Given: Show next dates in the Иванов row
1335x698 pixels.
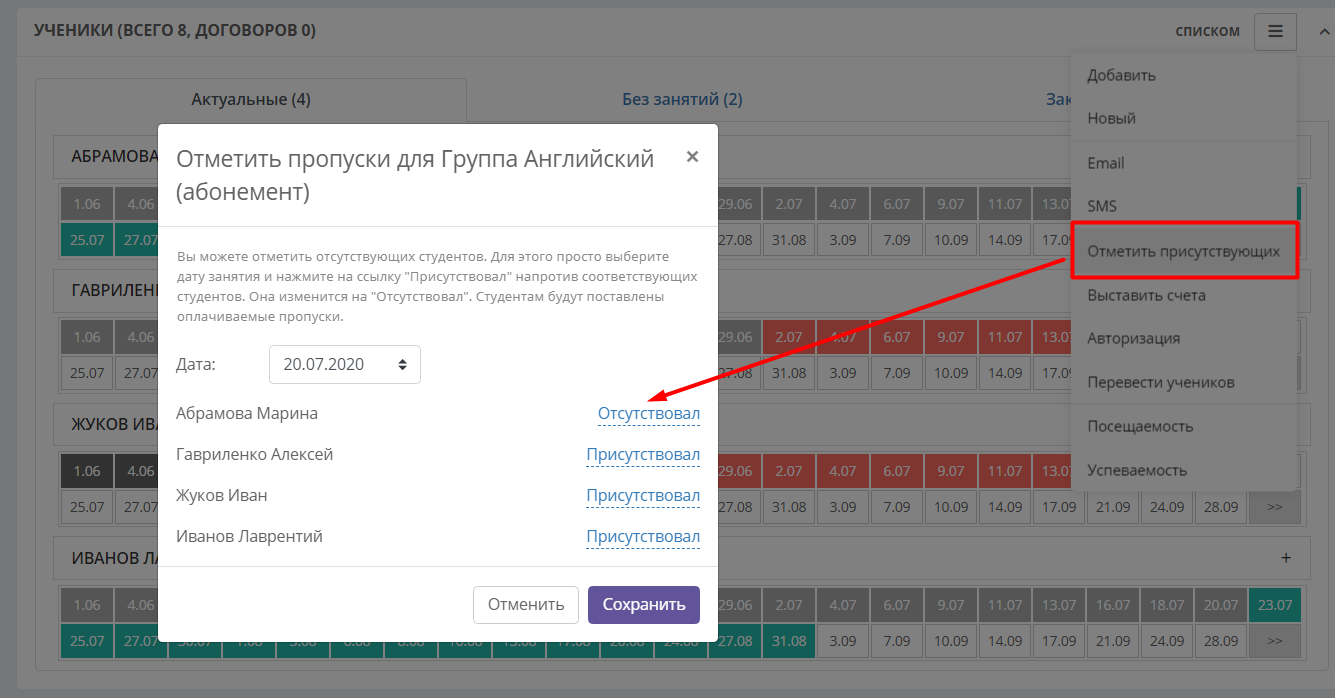Looking at the screenshot, I should click(1274, 641).
